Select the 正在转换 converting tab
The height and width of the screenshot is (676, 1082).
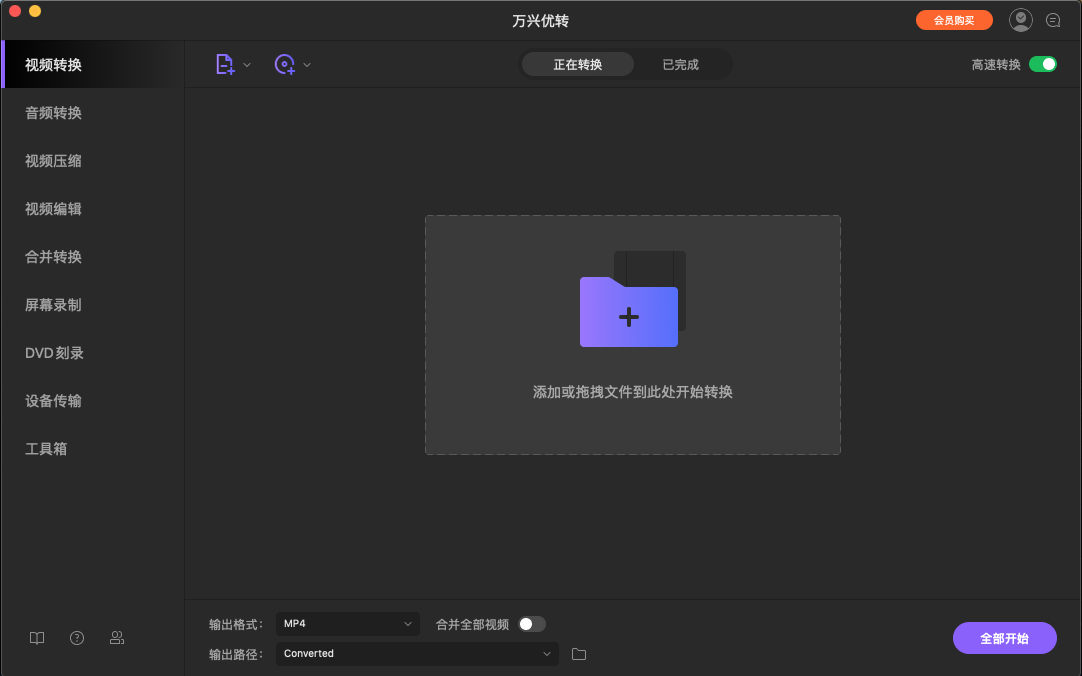[x=577, y=62]
